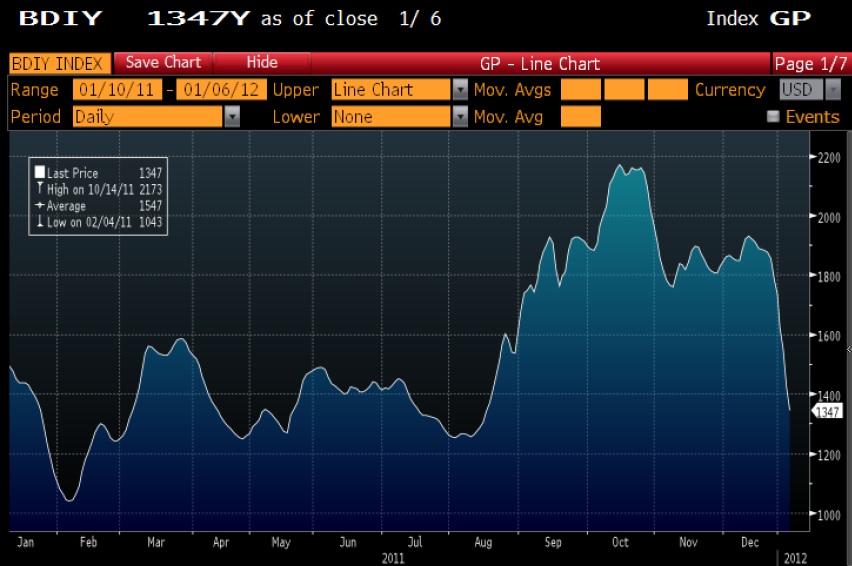Click Upper Line Chart field
Image resolution: width=852 pixels, height=566 pixels.
(x=391, y=90)
